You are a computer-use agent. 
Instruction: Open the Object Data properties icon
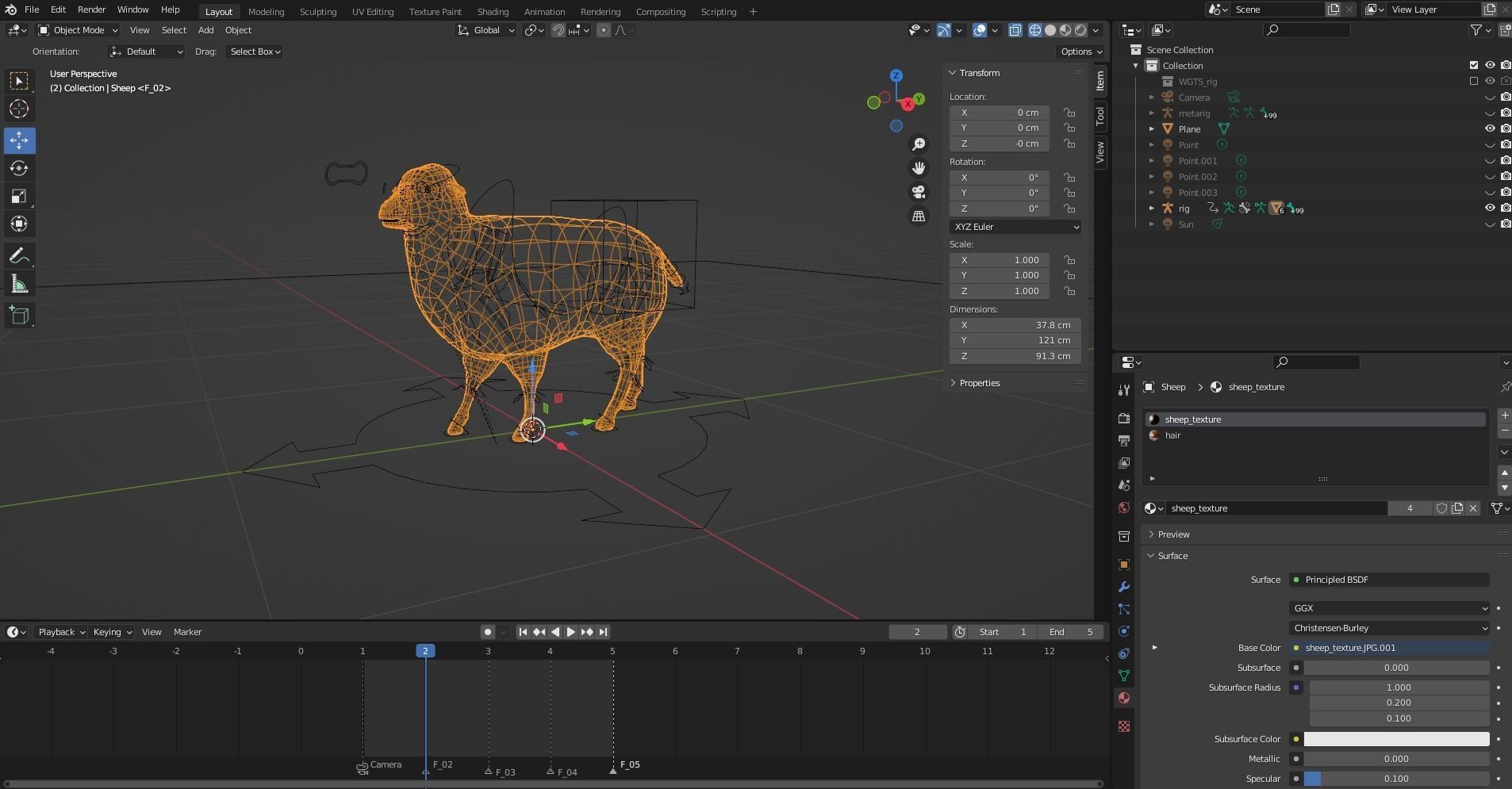click(1123, 676)
